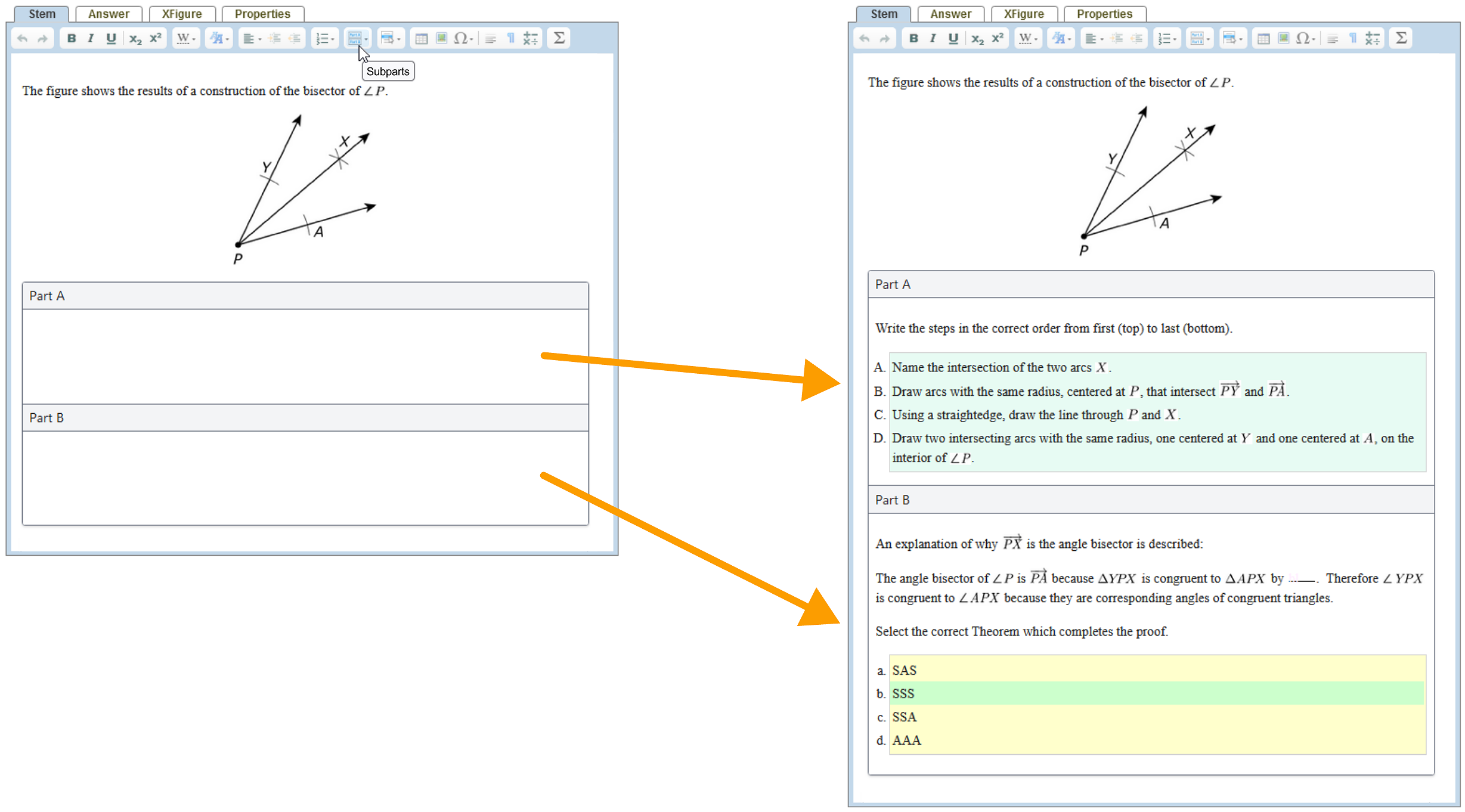Open the Subparts dropdown in the left editor

(357, 39)
